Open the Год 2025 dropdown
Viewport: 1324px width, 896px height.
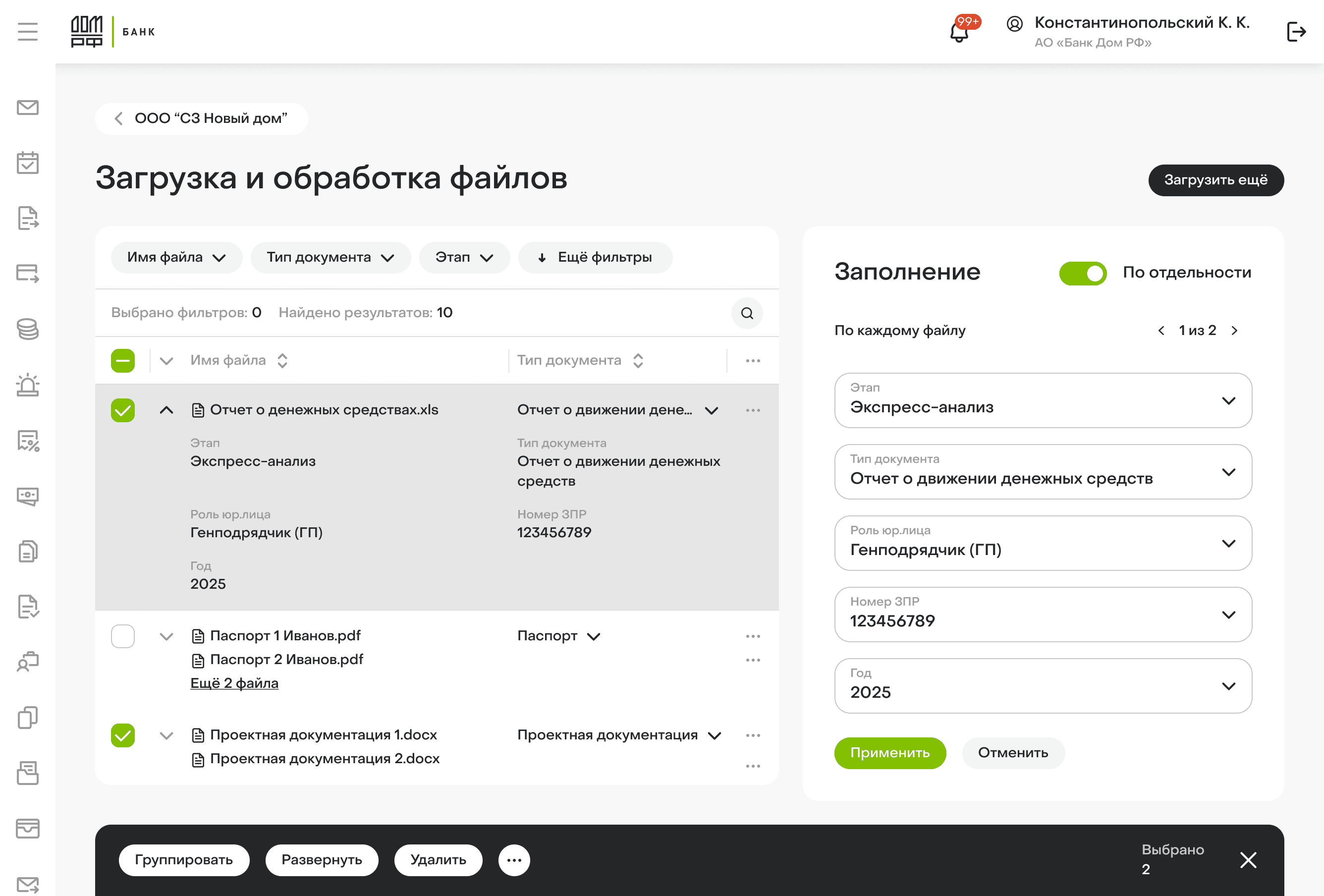coord(1043,686)
